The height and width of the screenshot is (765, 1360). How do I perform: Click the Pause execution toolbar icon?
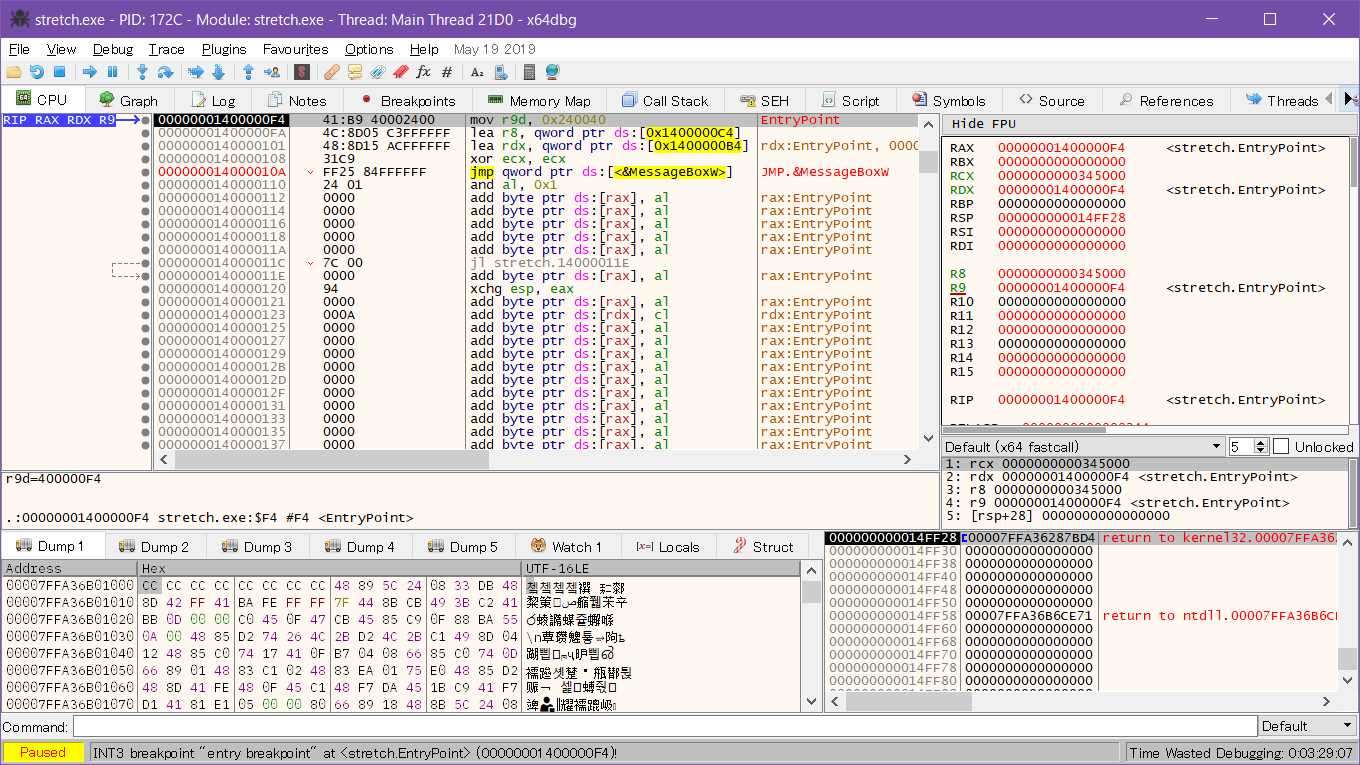point(112,72)
